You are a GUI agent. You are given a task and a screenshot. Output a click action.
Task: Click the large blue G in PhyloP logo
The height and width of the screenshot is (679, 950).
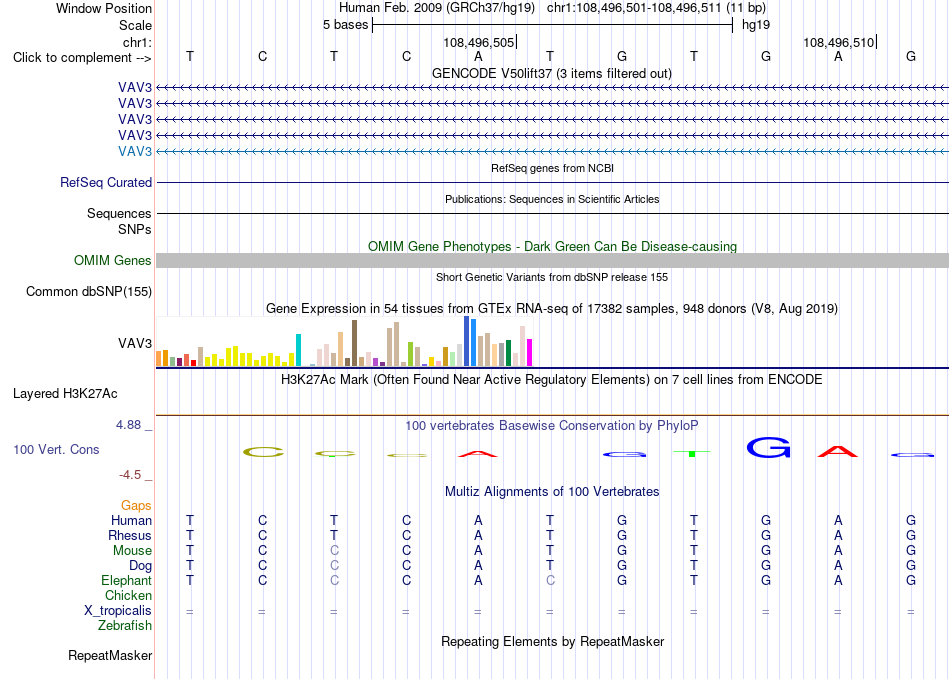coord(768,448)
